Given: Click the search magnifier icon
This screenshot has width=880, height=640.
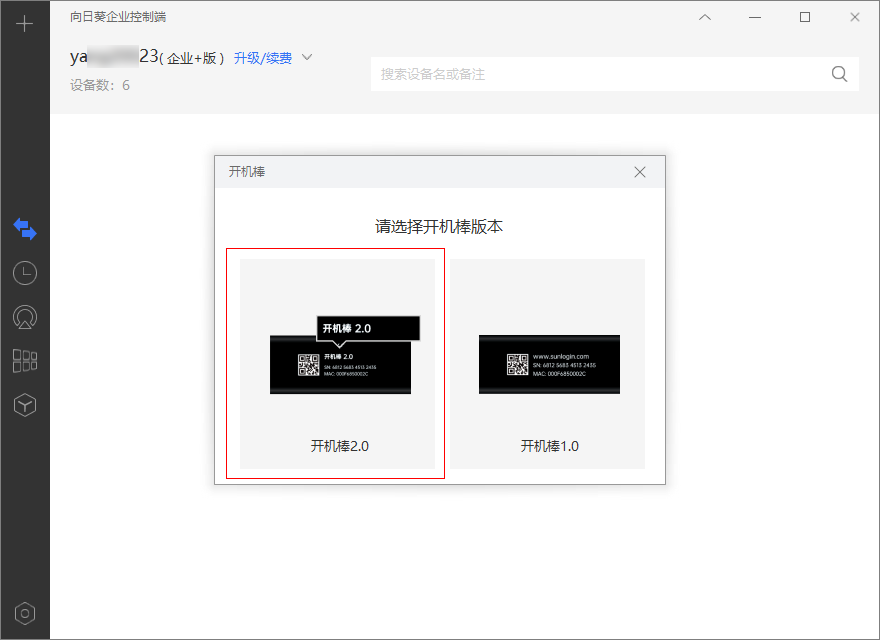Looking at the screenshot, I should 839,74.
